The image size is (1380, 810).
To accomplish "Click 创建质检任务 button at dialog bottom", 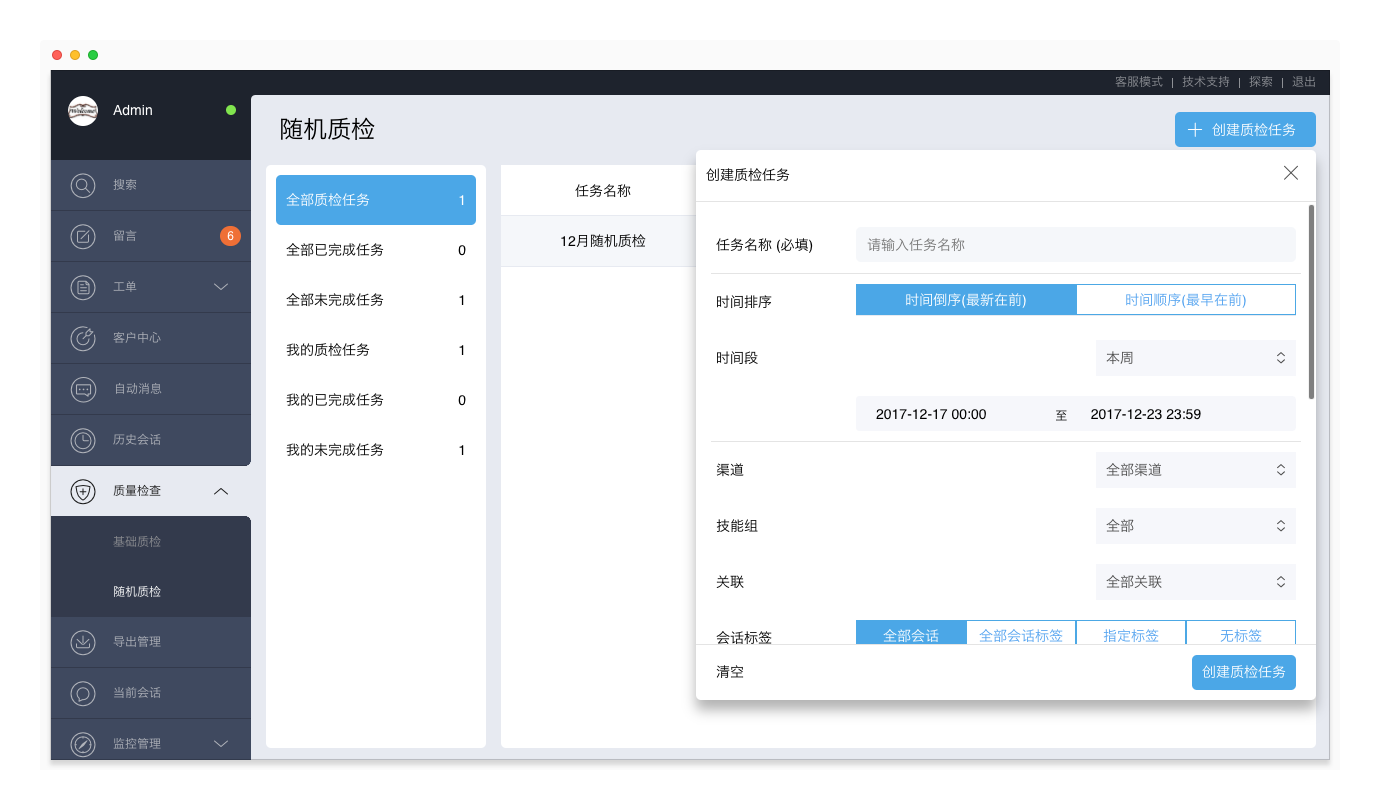I will (1243, 672).
